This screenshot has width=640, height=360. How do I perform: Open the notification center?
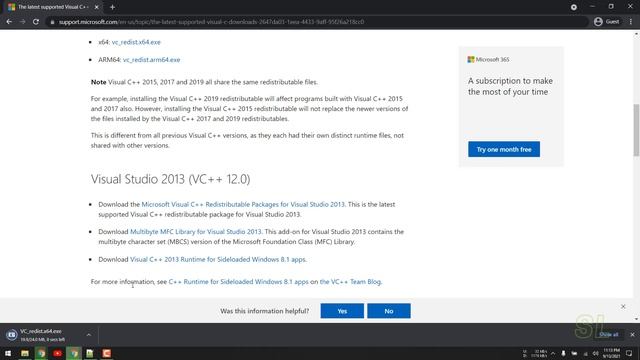[629, 353]
